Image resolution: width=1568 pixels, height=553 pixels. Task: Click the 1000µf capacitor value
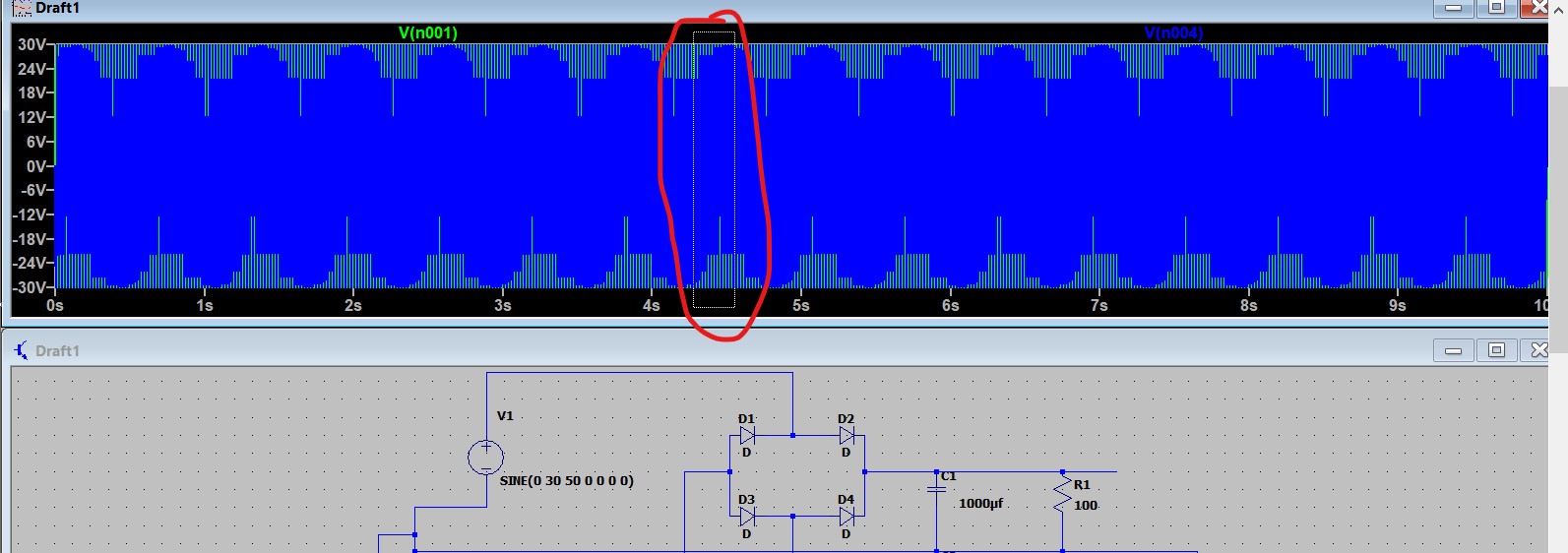pos(980,503)
